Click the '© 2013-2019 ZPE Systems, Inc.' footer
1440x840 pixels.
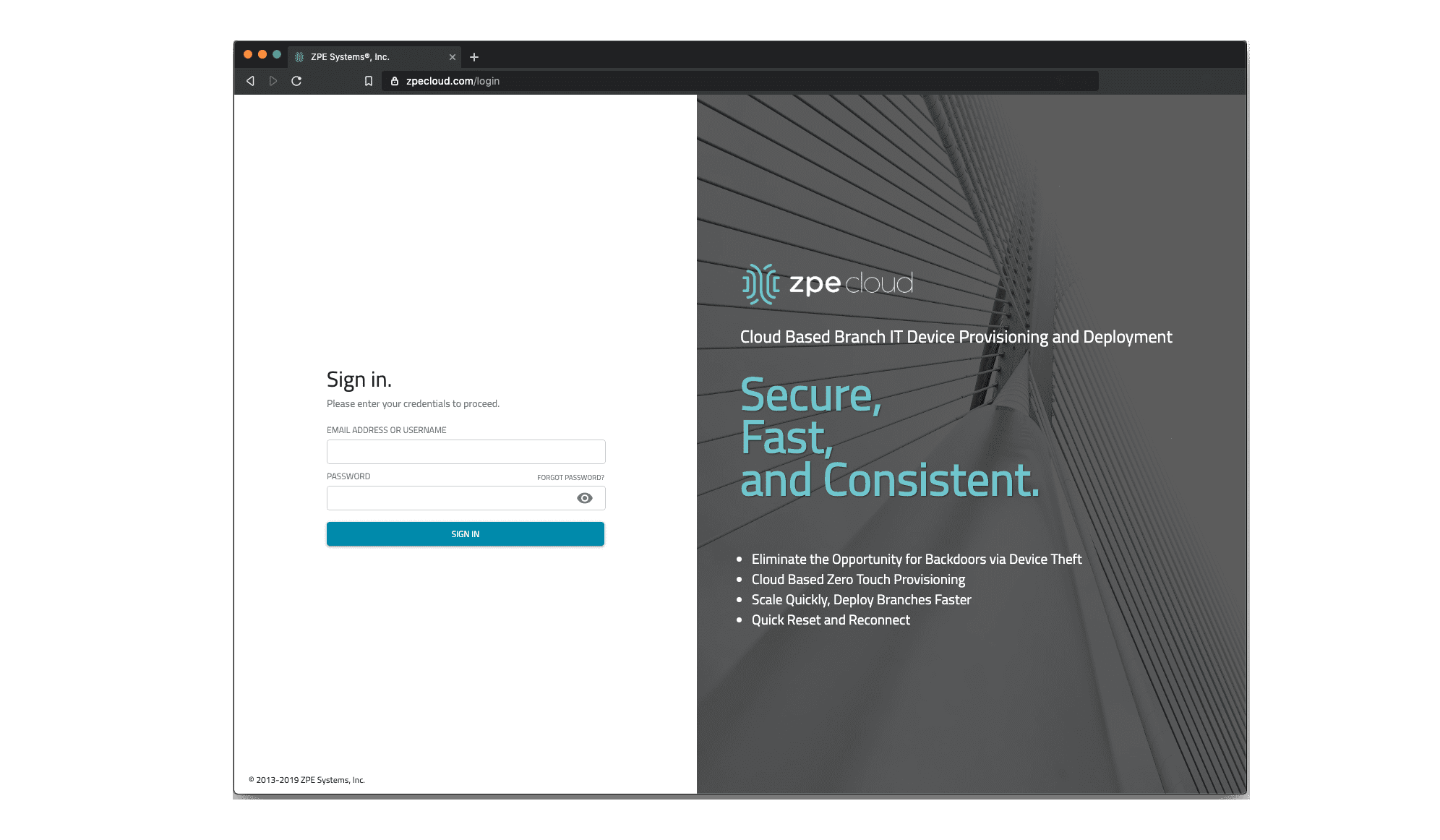pyautogui.click(x=307, y=780)
